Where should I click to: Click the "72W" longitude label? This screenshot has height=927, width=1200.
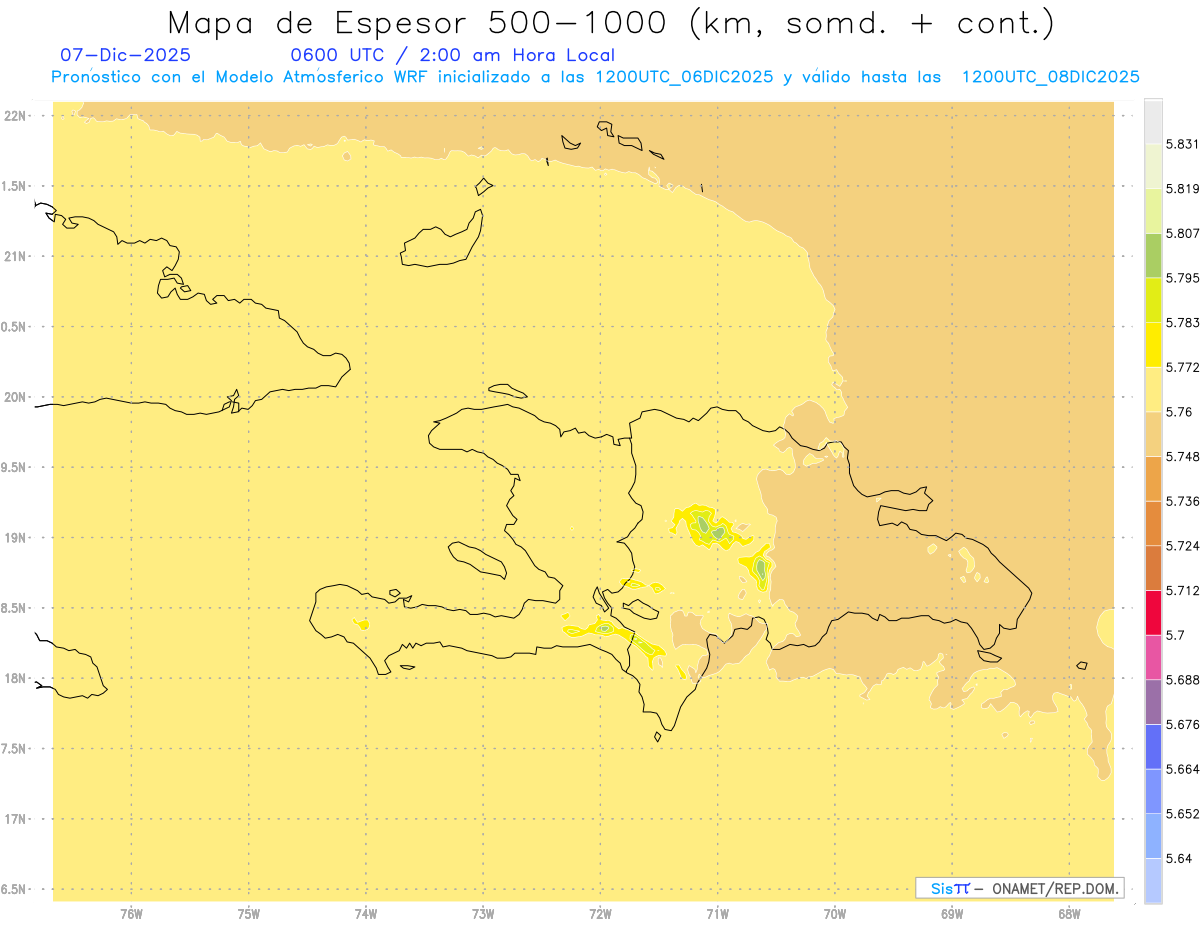click(x=600, y=913)
